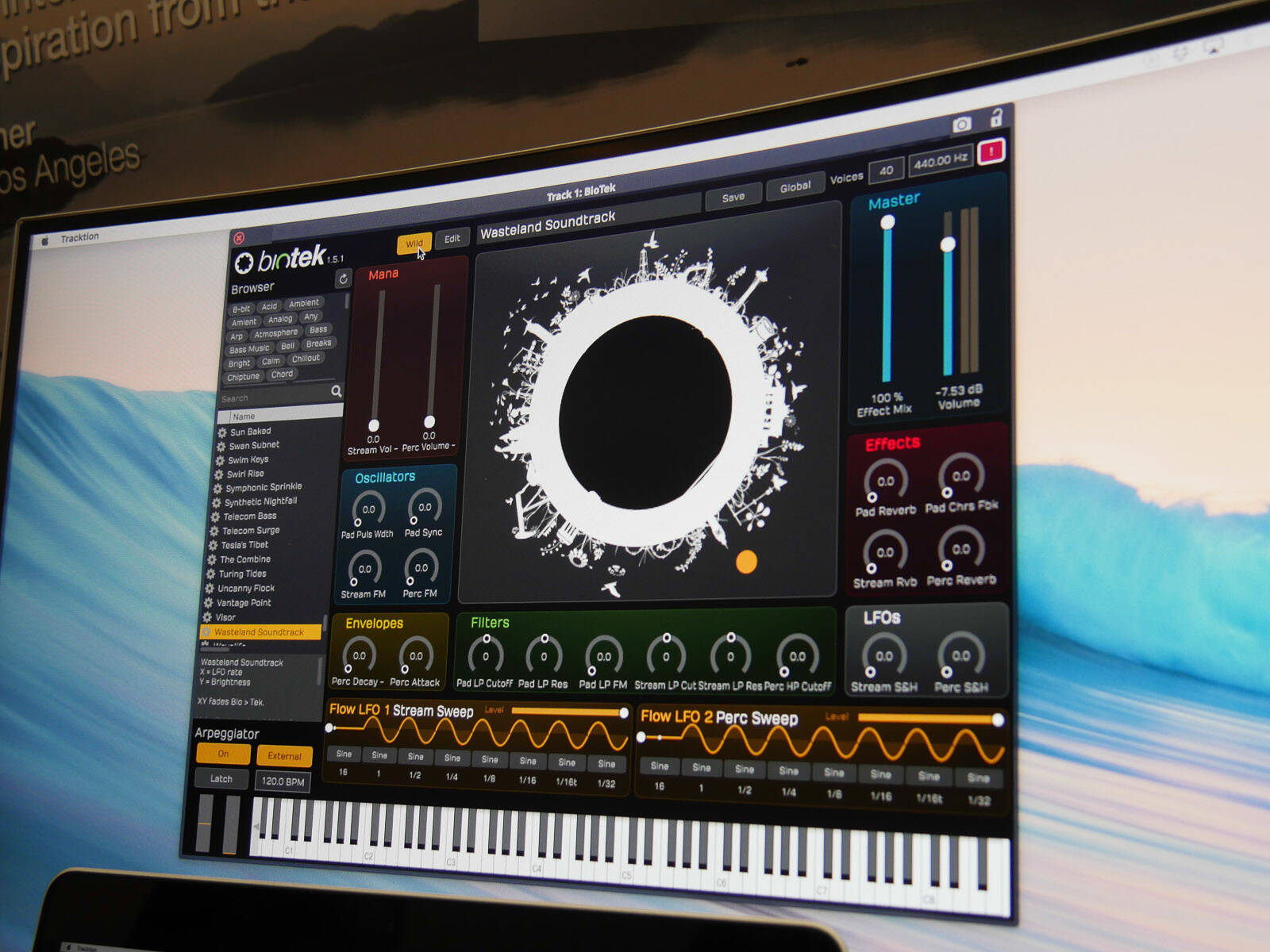The width and height of the screenshot is (1270, 952).
Task: Open the Tracktion menu in menu bar
Action: click(x=80, y=237)
